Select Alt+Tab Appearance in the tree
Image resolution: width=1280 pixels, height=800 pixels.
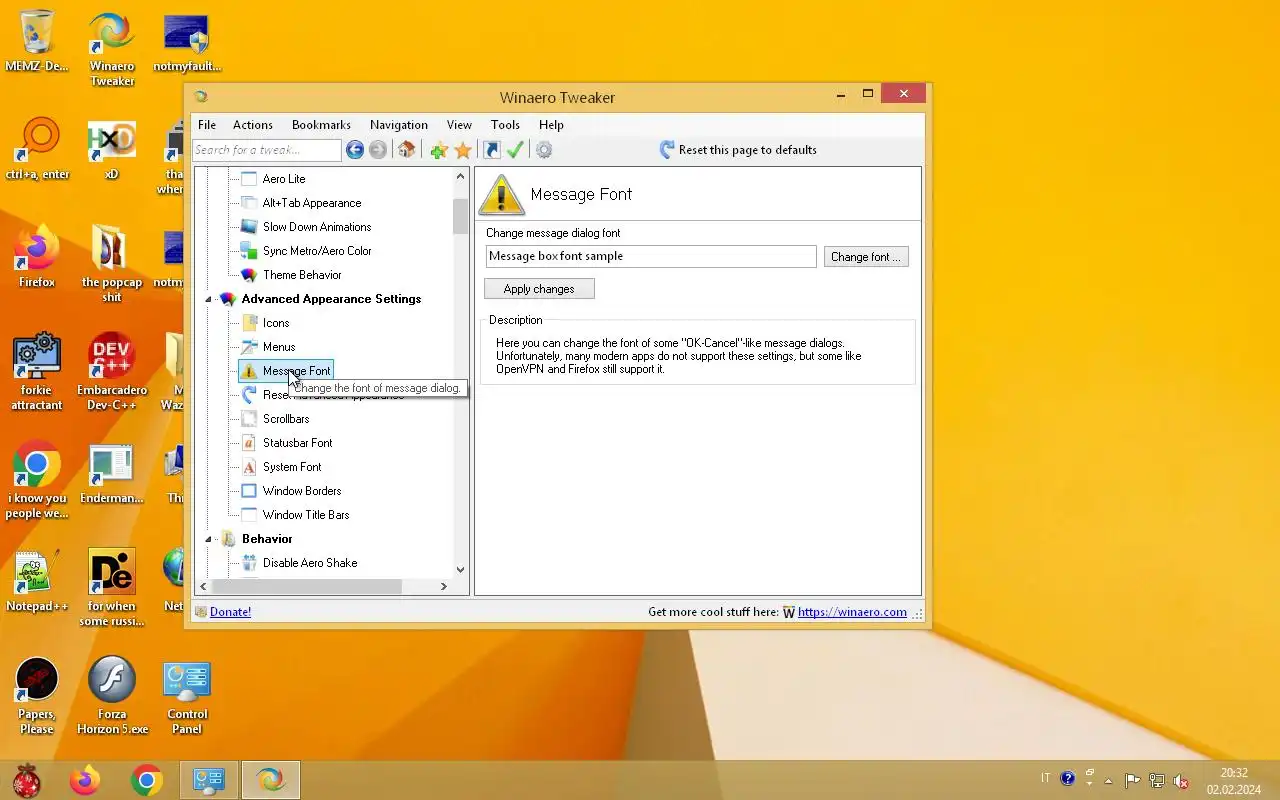coord(312,203)
